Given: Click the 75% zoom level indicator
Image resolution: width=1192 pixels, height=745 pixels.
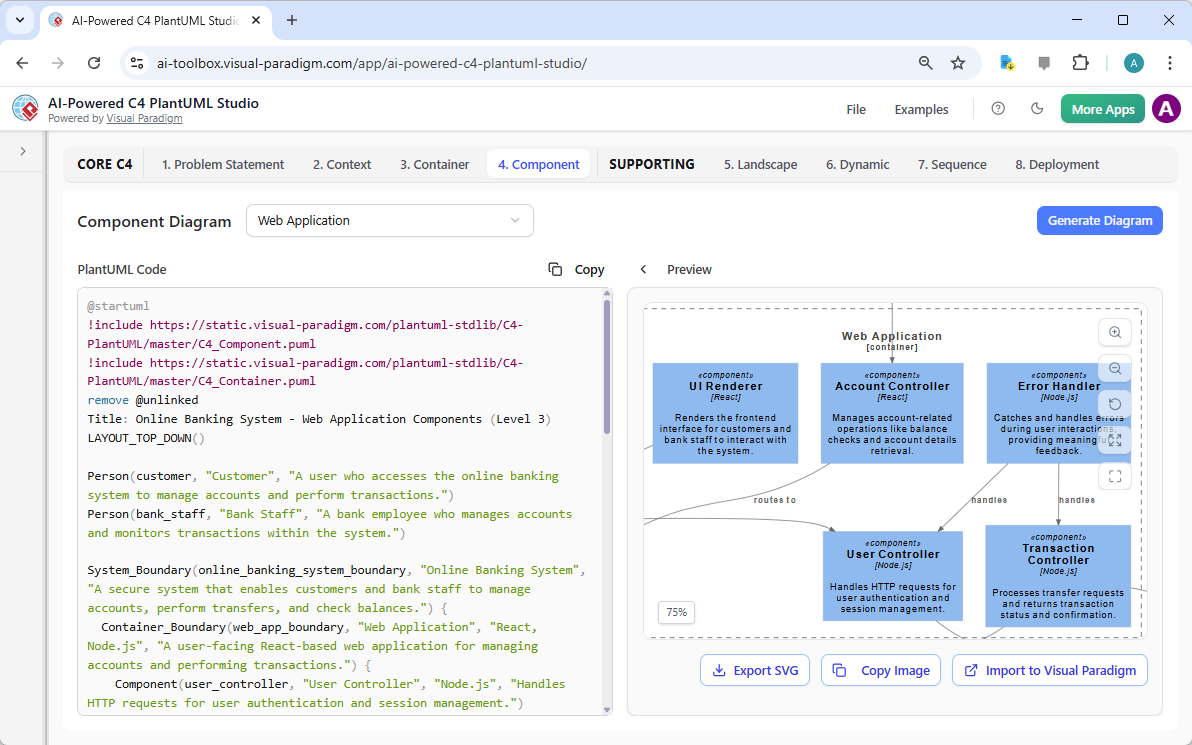Looking at the screenshot, I should tap(676, 612).
